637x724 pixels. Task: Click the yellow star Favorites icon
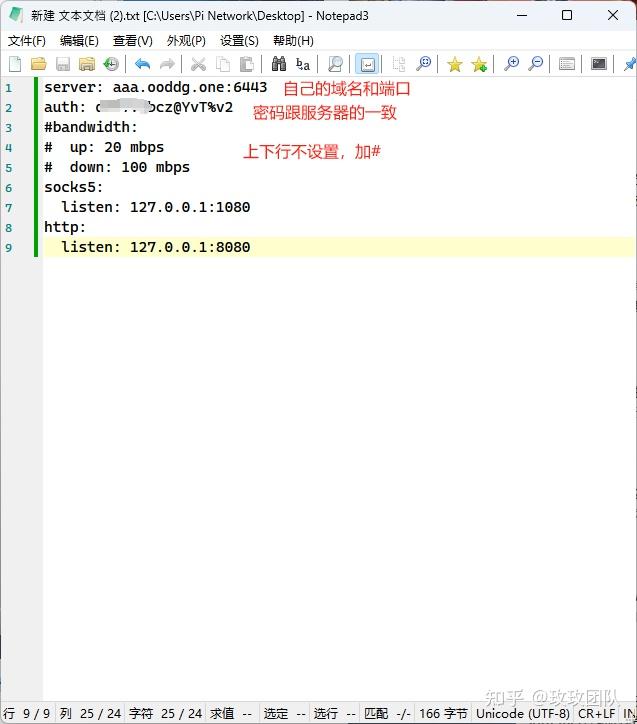[455, 64]
